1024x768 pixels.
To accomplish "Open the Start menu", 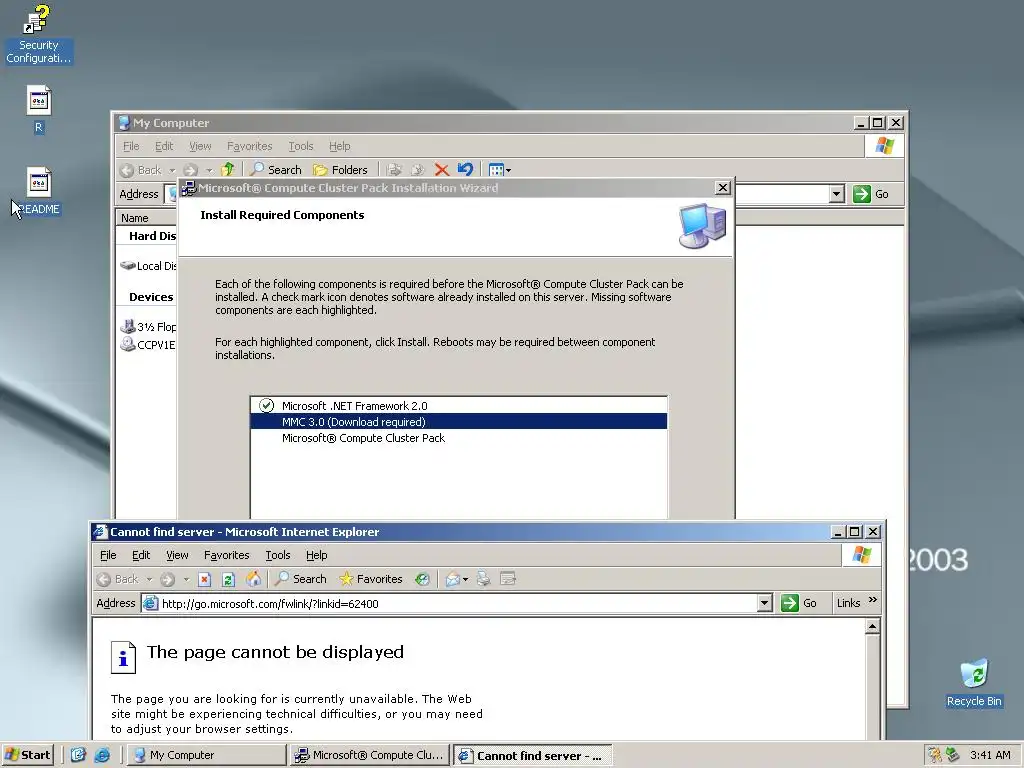I will click(27, 755).
